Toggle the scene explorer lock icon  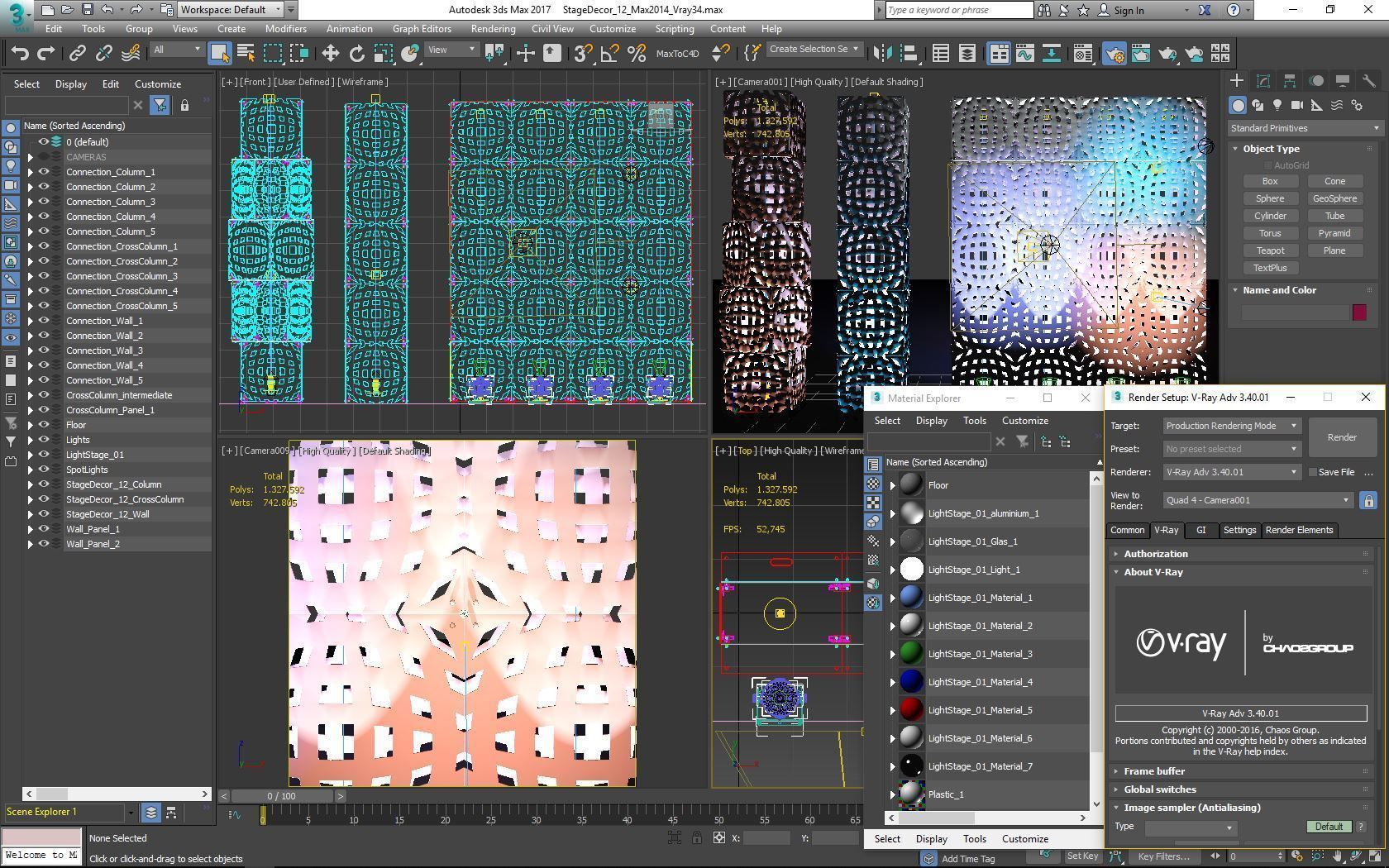pyautogui.click(x=184, y=106)
